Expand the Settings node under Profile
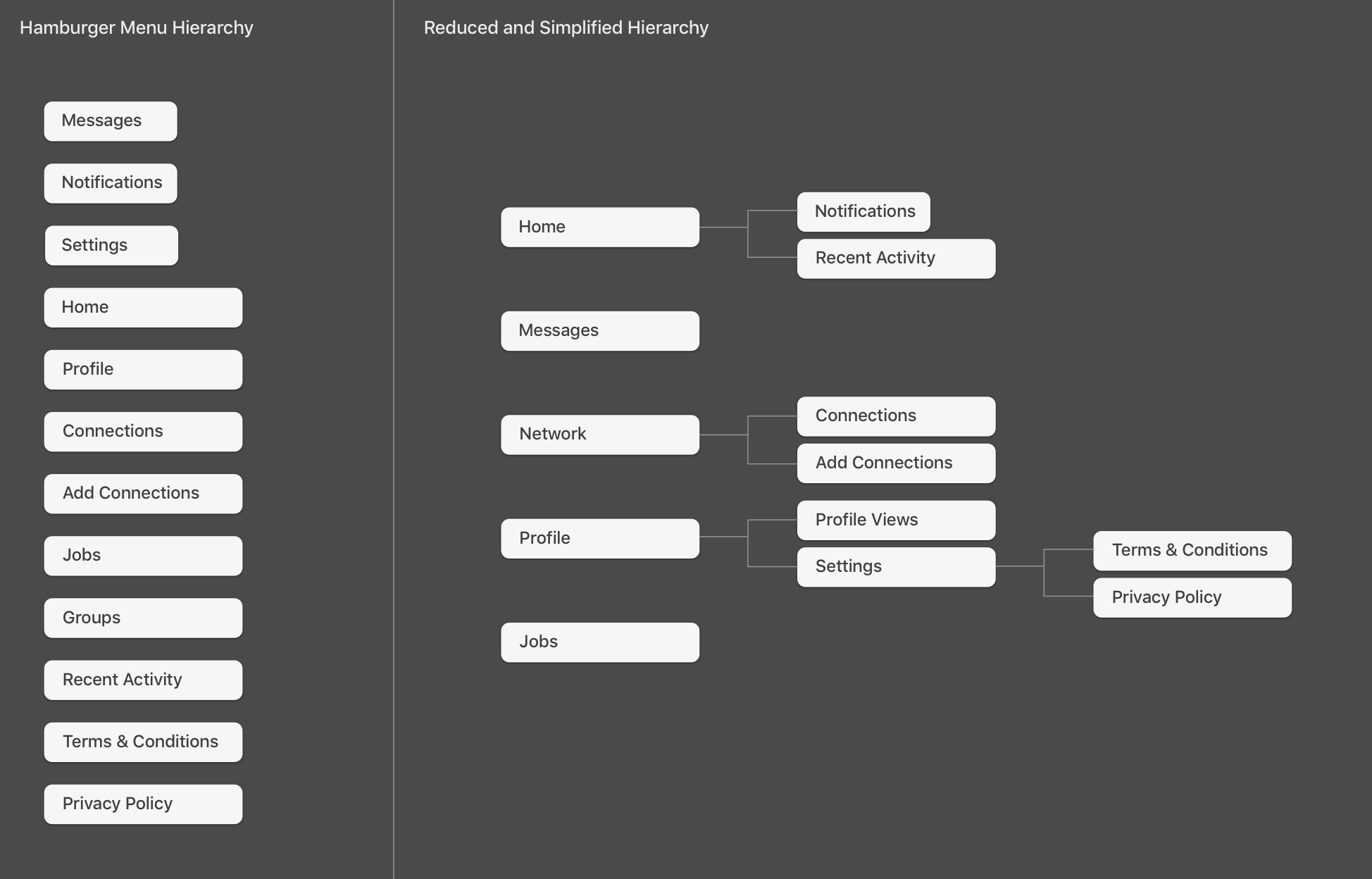1372x879 pixels. pos(895,566)
